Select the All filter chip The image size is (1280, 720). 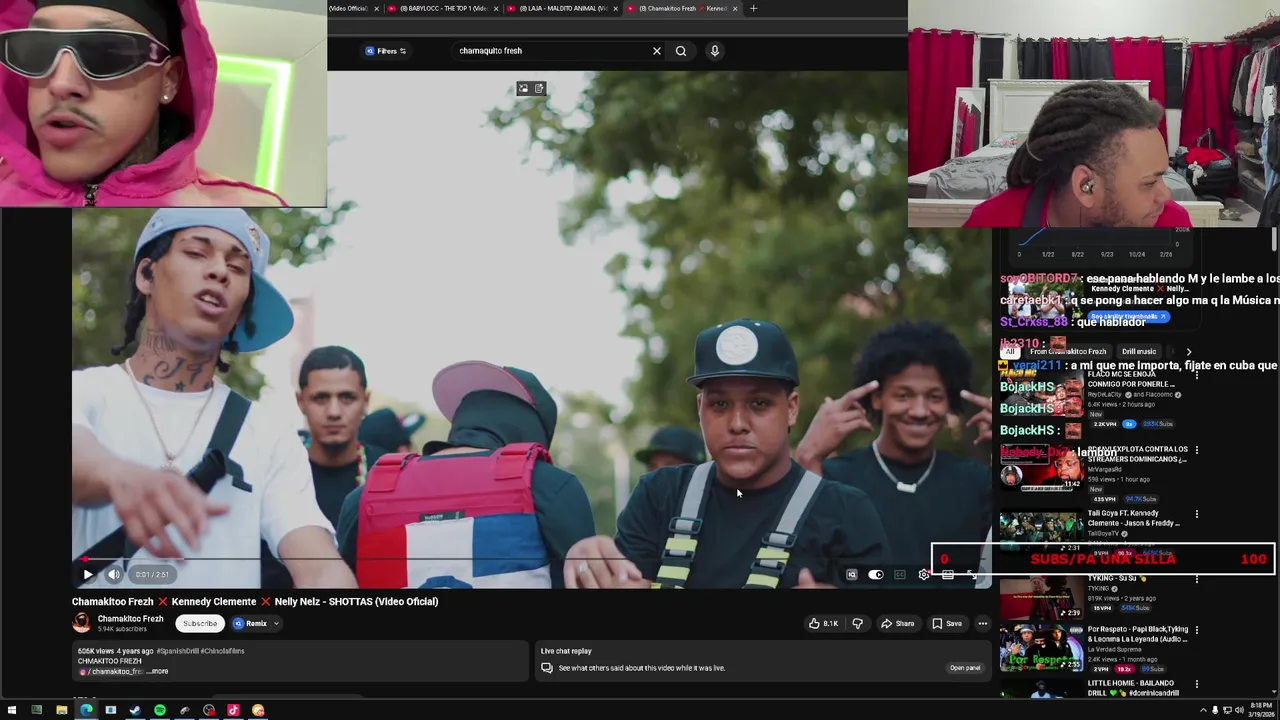click(1010, 352)
